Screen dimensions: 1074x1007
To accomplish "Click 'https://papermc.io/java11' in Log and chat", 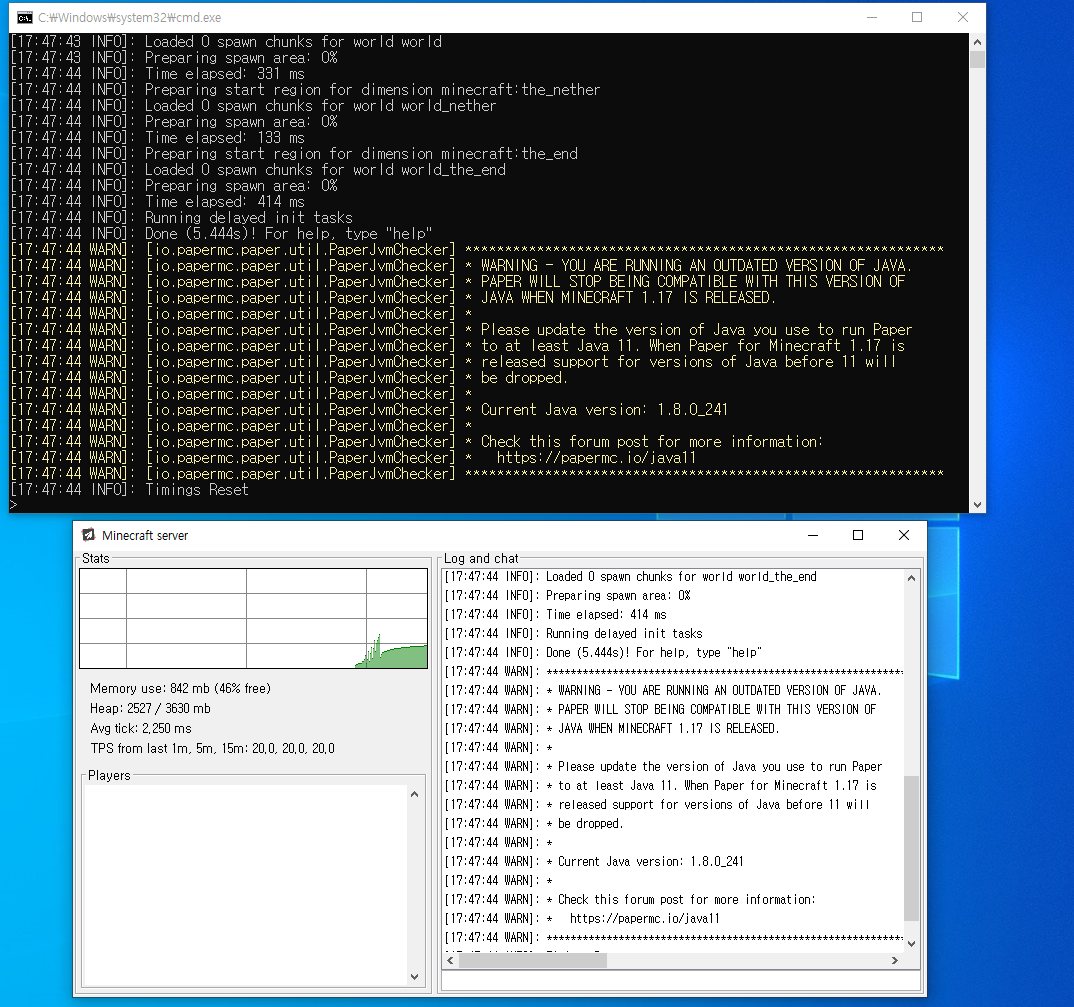I will [645, 919].
